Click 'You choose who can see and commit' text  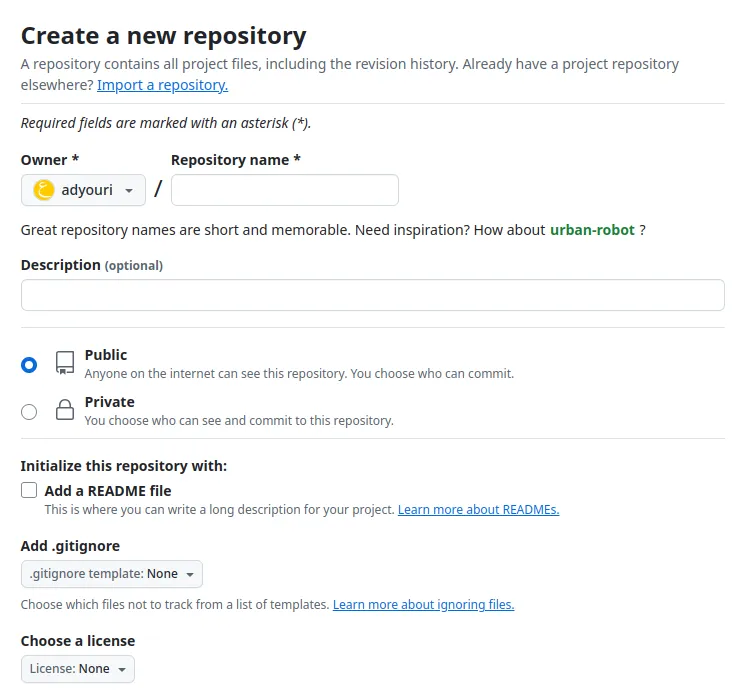[239, 421]
